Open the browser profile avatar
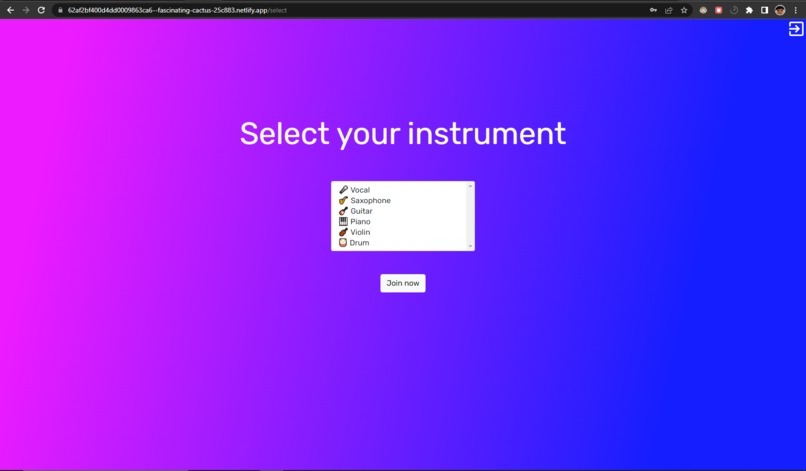Image resolution: width=806 pixels, height=471 pixels. pyautogui.click(x=780, y=10)
